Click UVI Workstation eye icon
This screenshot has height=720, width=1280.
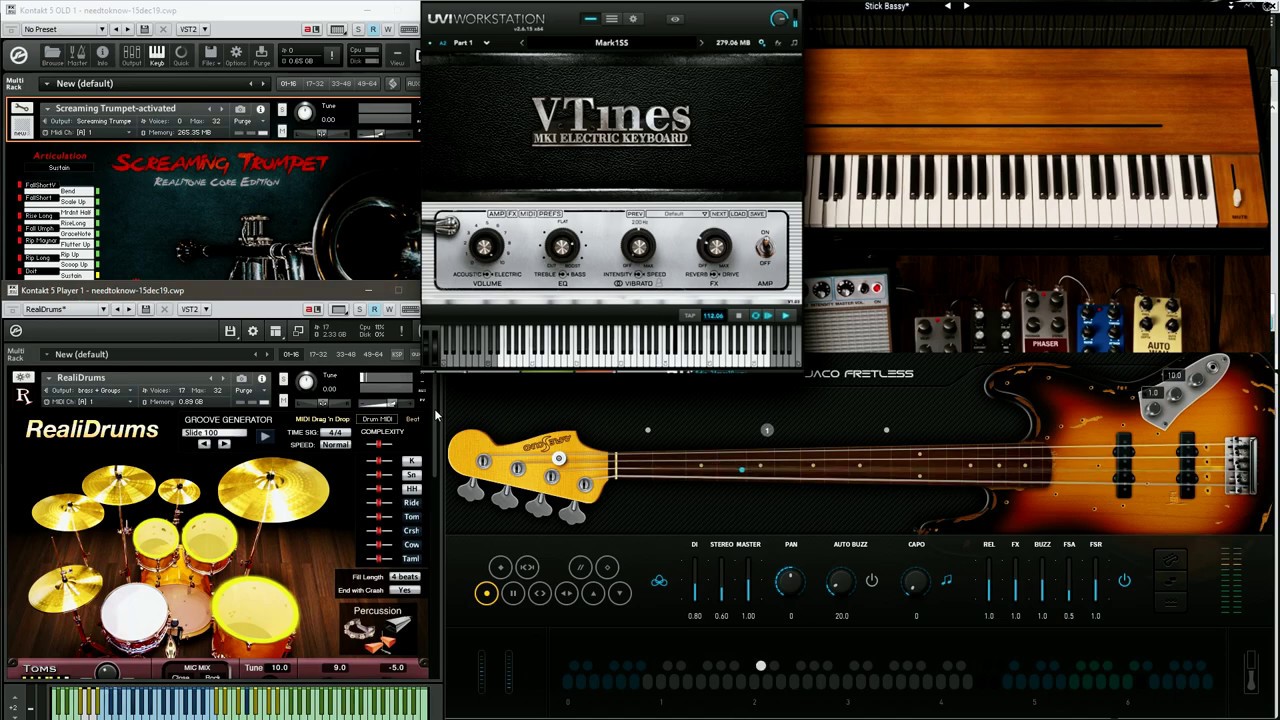[675, 19]
